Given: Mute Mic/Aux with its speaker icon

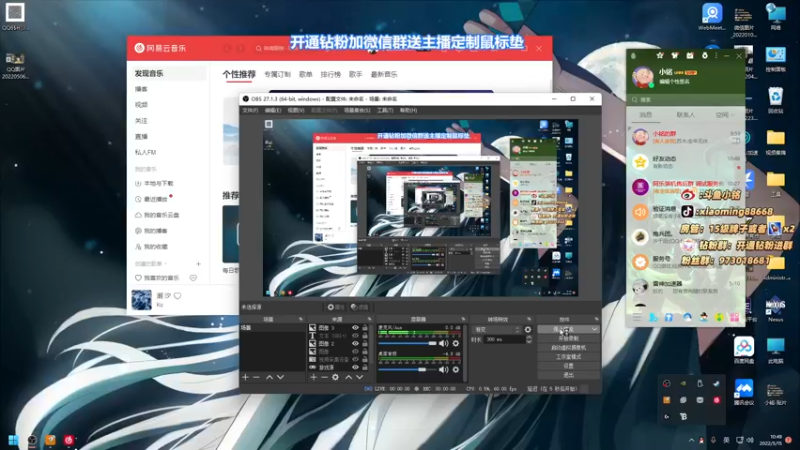Looking at the screenshot, I should pyautogui.click(x=443, y=343).
